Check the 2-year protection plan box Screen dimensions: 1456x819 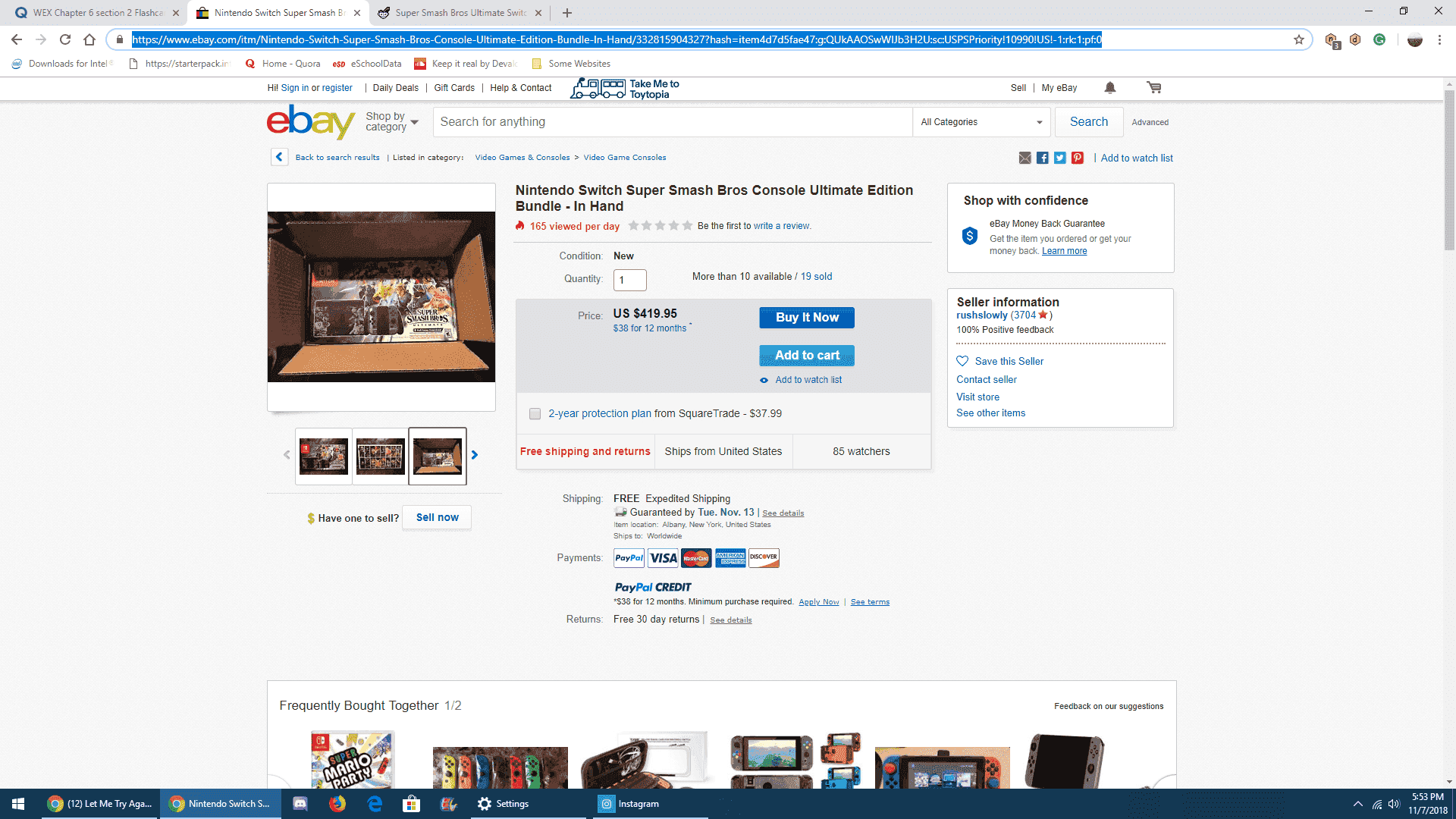(x=535, y=414)
